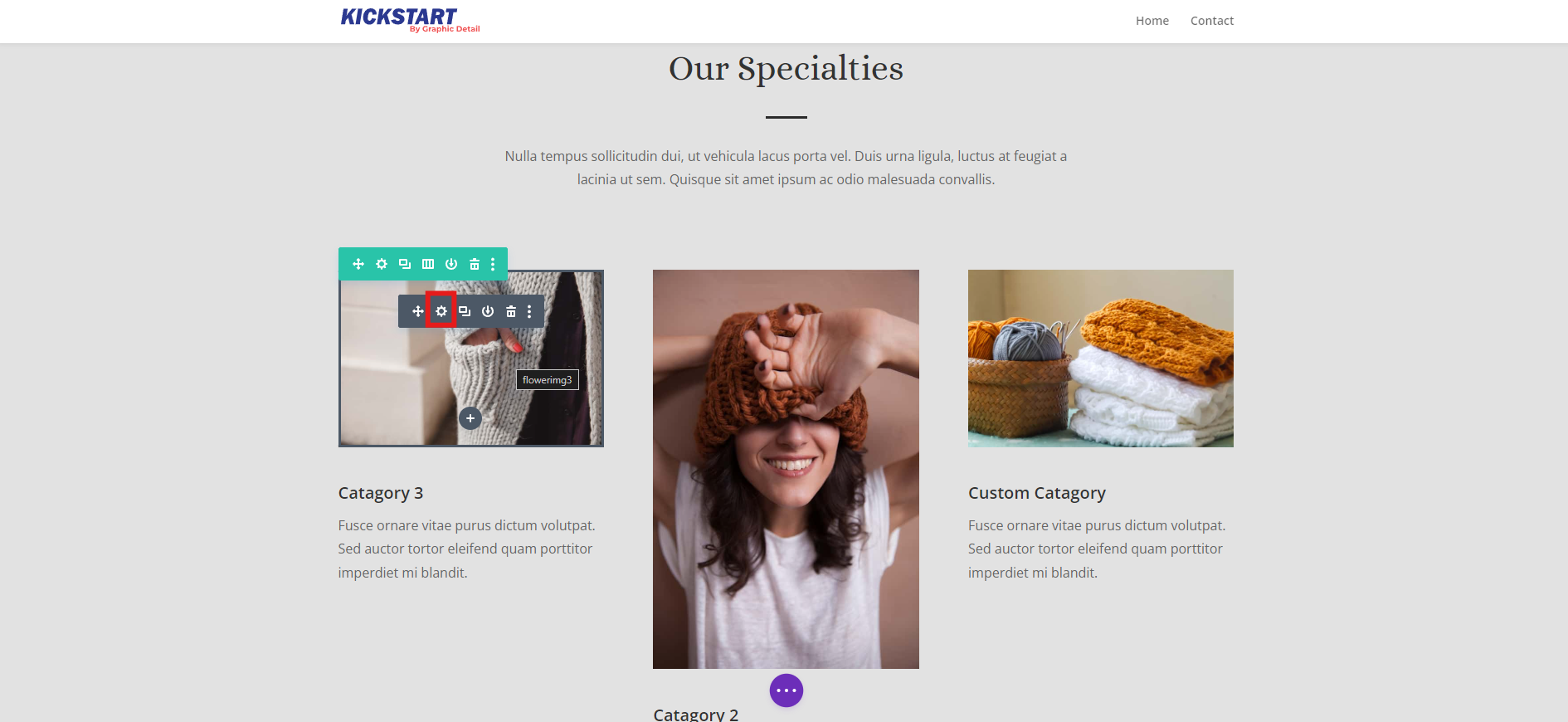Delete the row with the green trash icon
Image resolution: width=1568 pixels, height=722 pixels.
pyautogui.click(x=475, y=264)
